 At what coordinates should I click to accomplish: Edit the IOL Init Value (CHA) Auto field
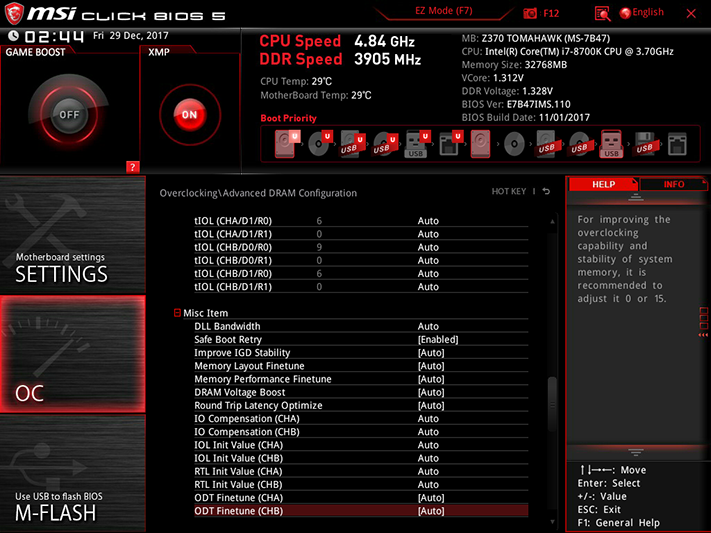pyautogui.click(x=428, y=445)
